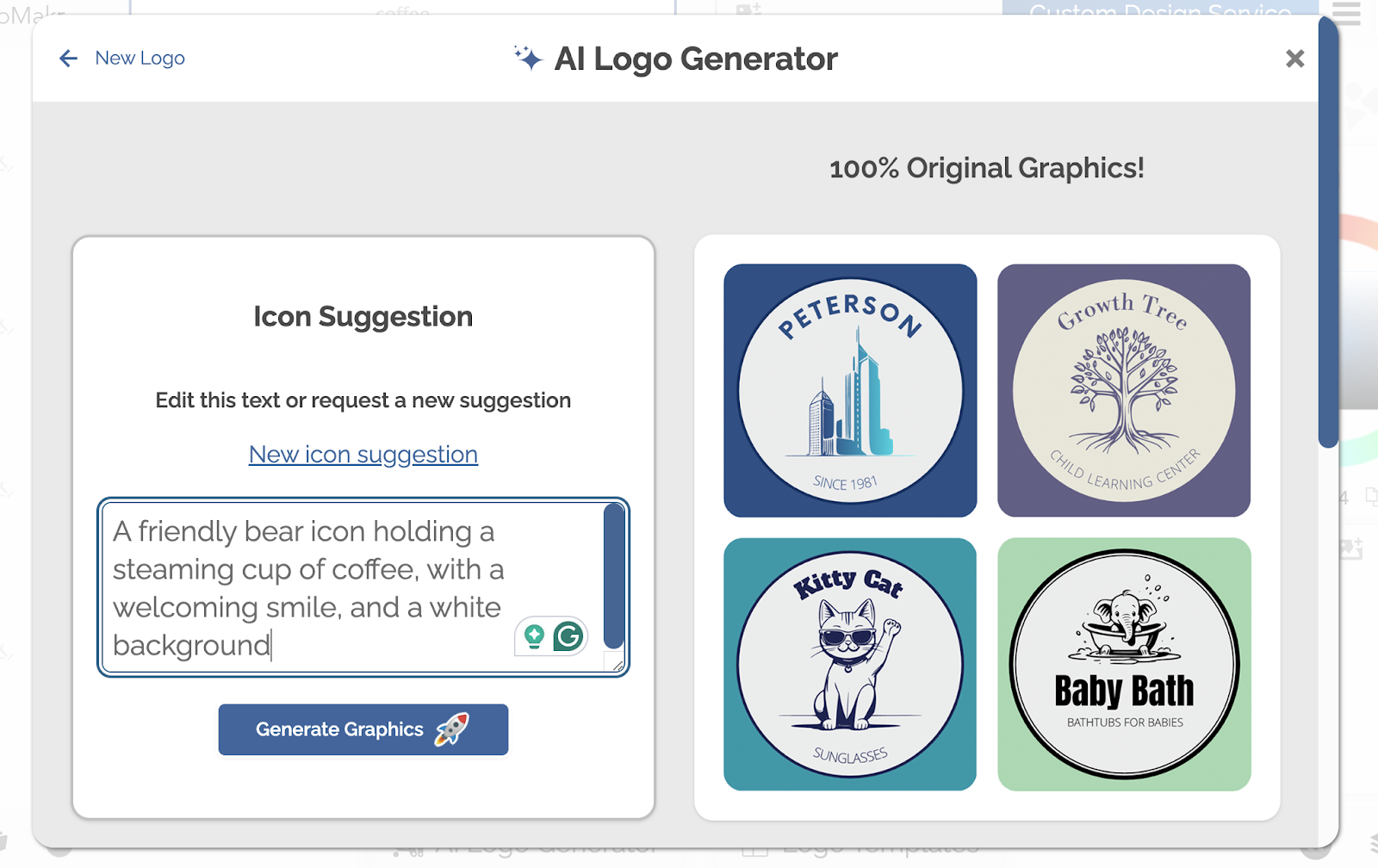Select the Baby Bath logo example
1378x868 pixels.
coord(1124,664)
